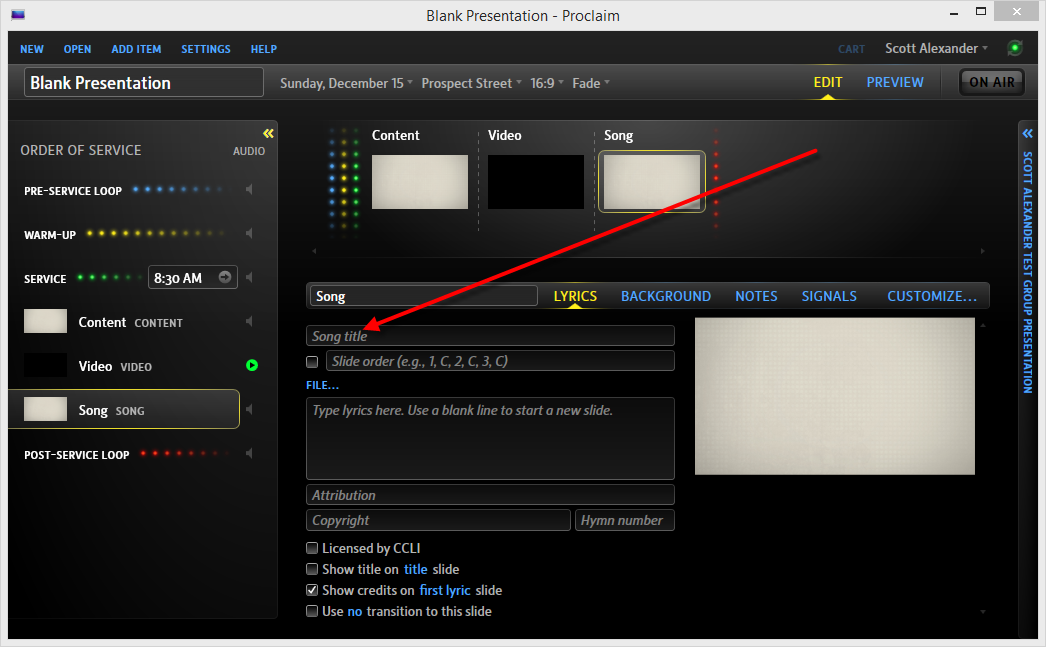Switch to EDIT mode

coord(828,83)
